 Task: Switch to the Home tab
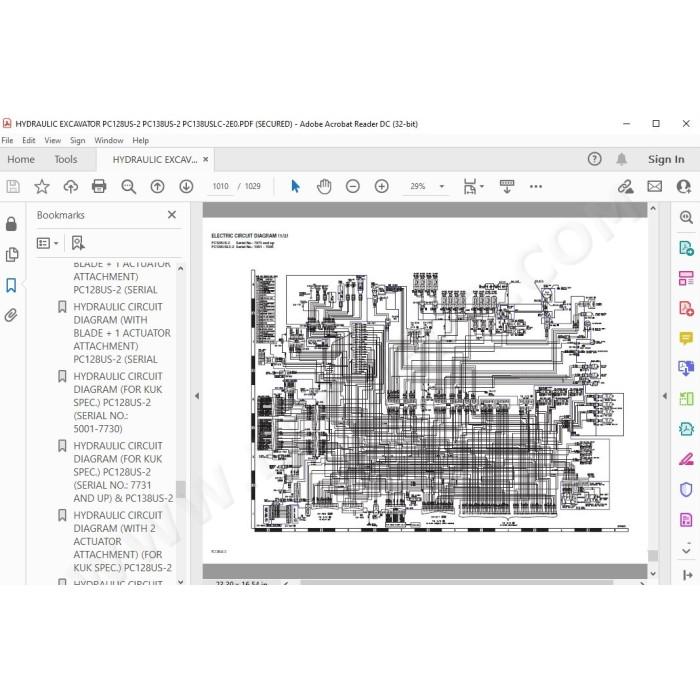click(x=21, y=159)
